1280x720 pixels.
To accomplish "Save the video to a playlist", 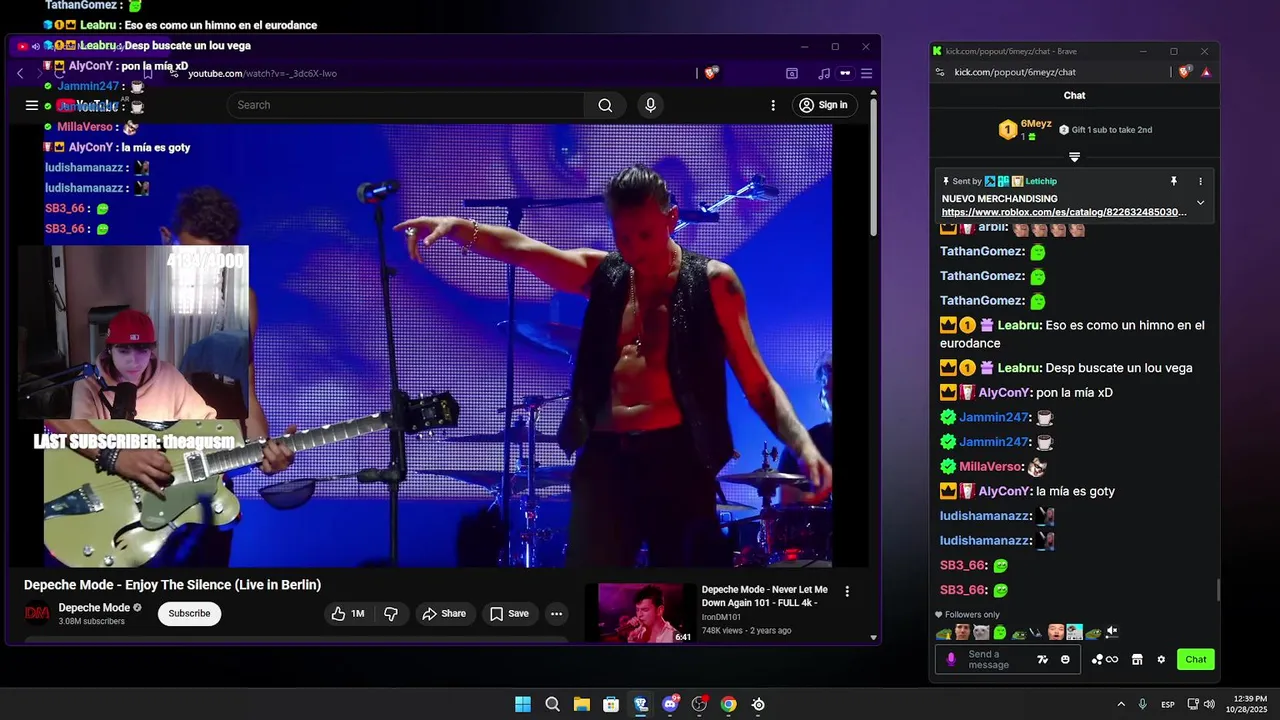I will [x=508, y=613].
